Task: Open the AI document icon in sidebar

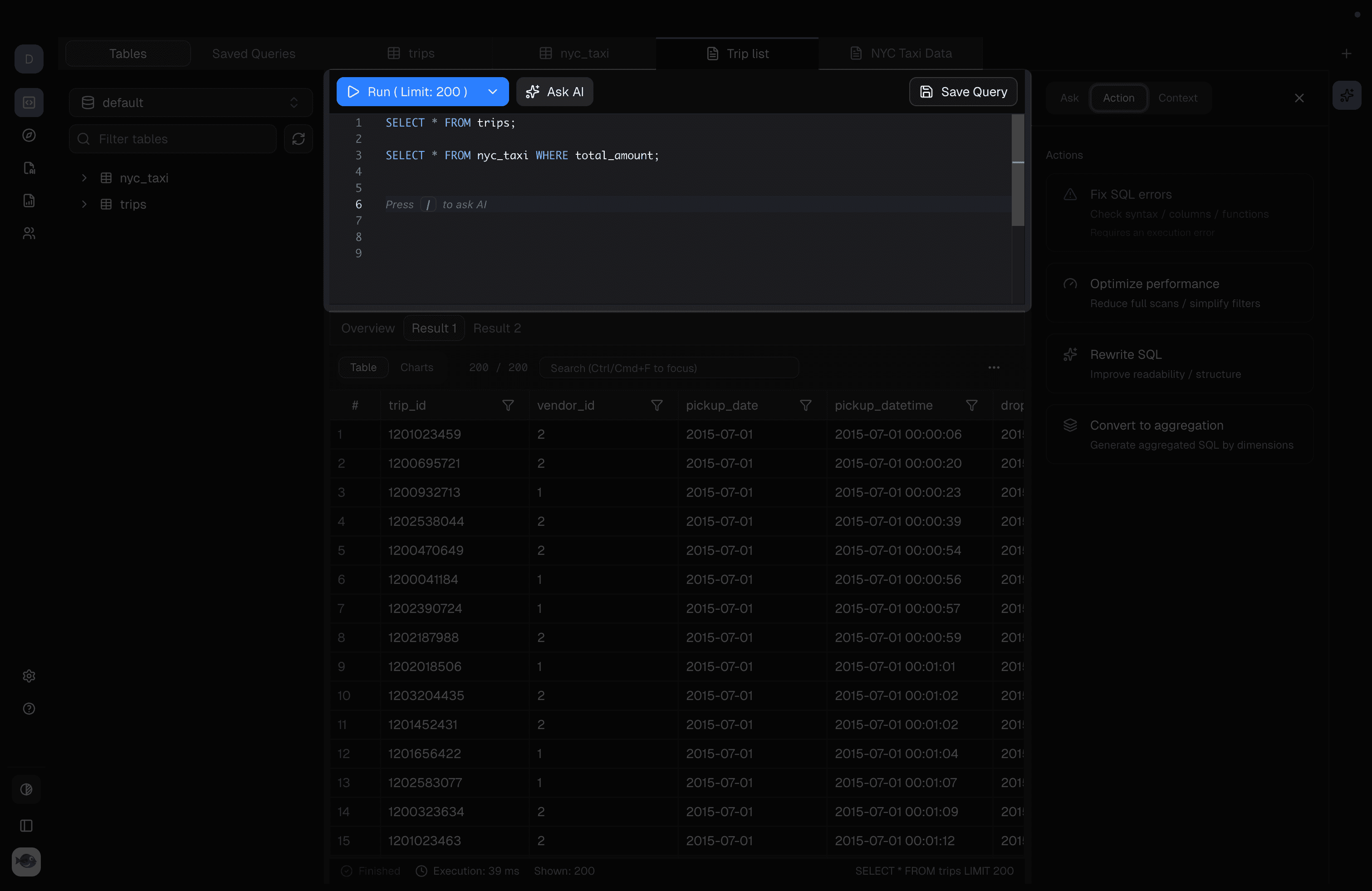Action: (29, 168)
